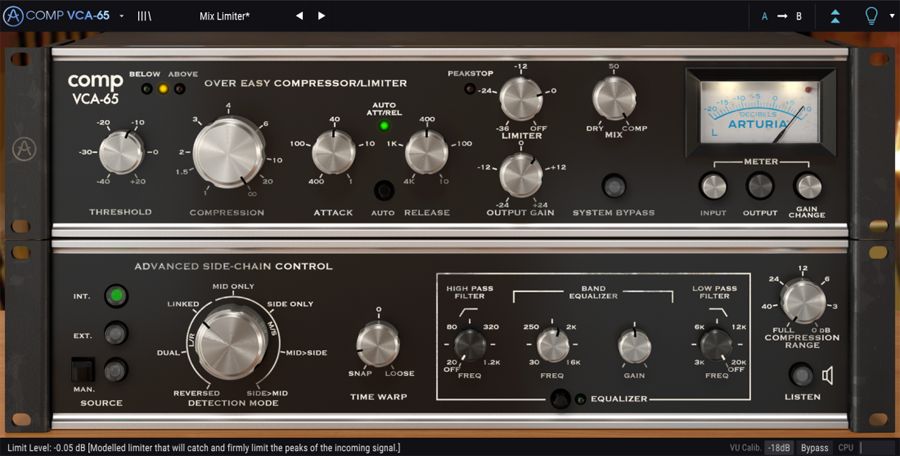Set meter to Input
This screenshot has height=456, width=900.
pos(713,186)
